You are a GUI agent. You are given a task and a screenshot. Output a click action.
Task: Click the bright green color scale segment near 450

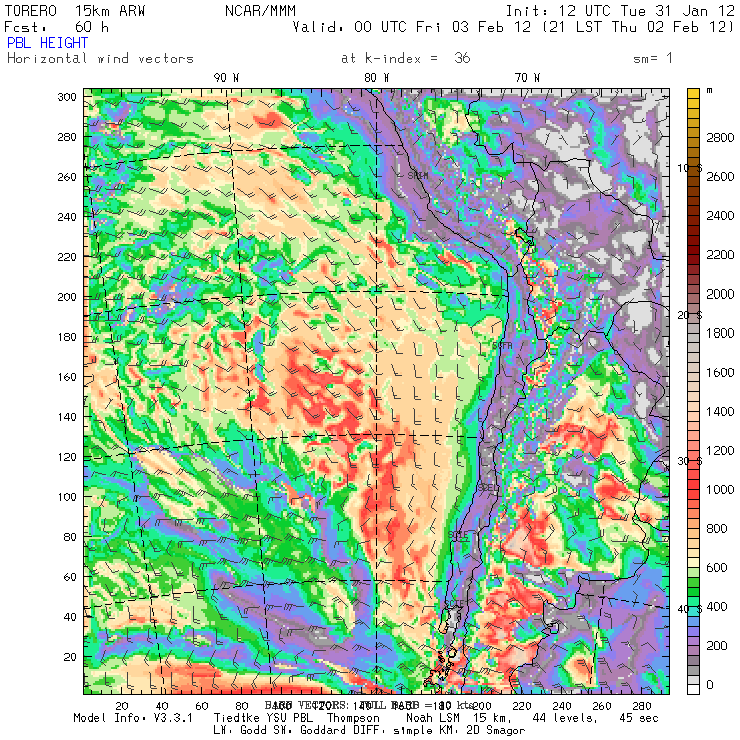coord(693,591)
